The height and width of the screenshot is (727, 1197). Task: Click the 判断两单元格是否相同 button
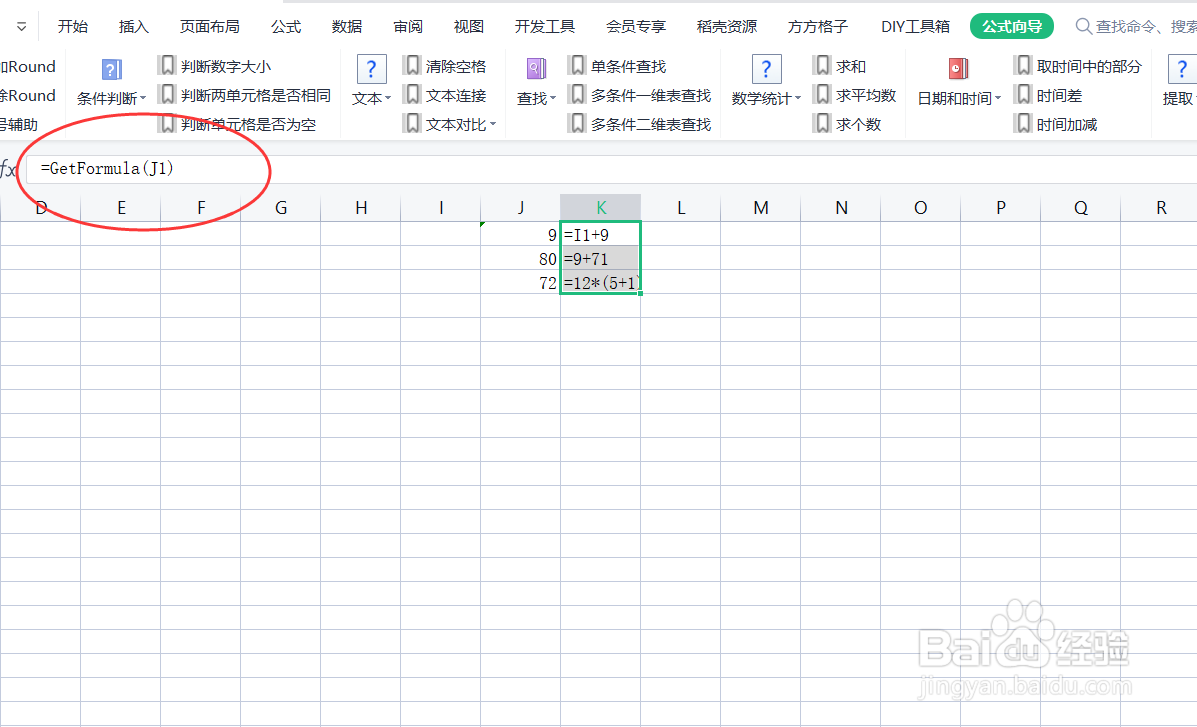pos(245,95)
